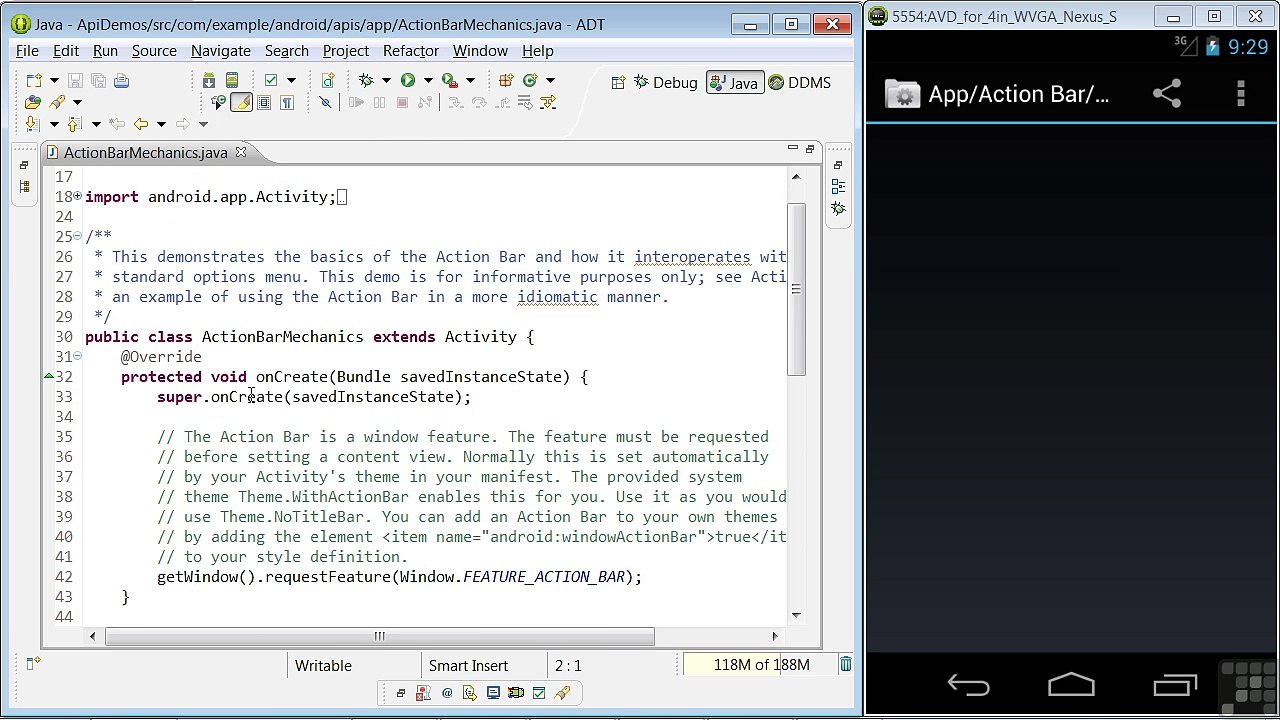Open the New wizard dropdown arrow

tap(53, 81)
